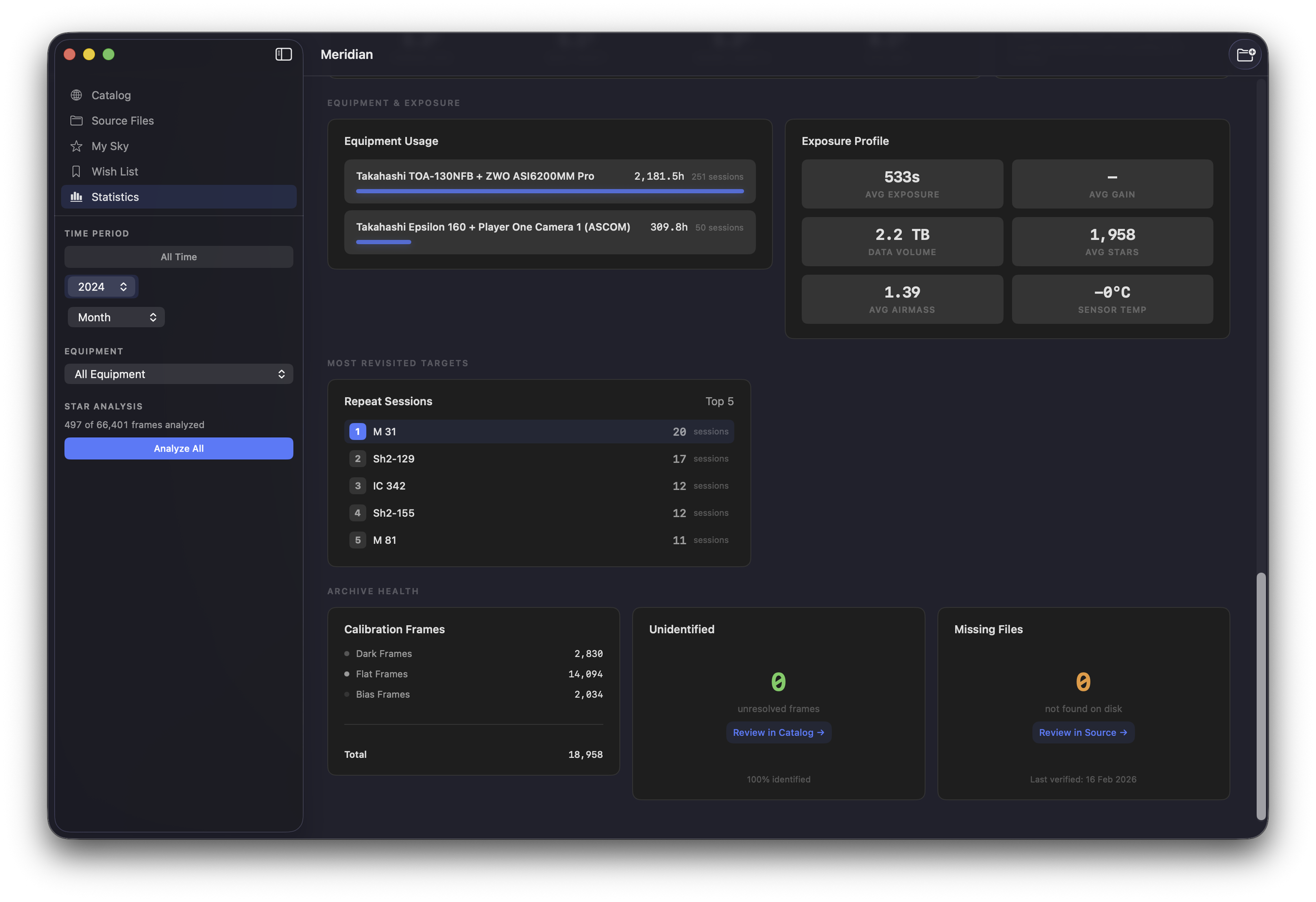Follow the Review in Catalog link

[779, 732]
